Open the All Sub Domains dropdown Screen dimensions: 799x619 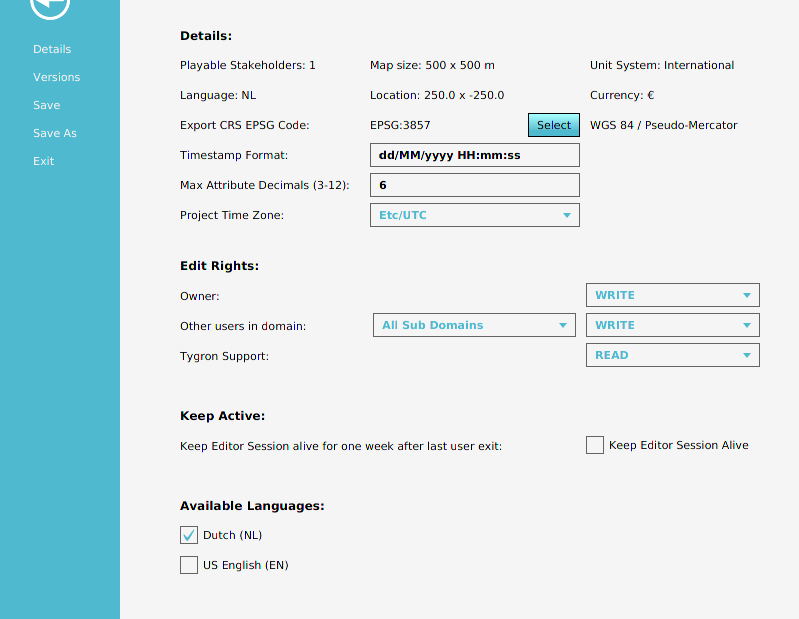473,325
